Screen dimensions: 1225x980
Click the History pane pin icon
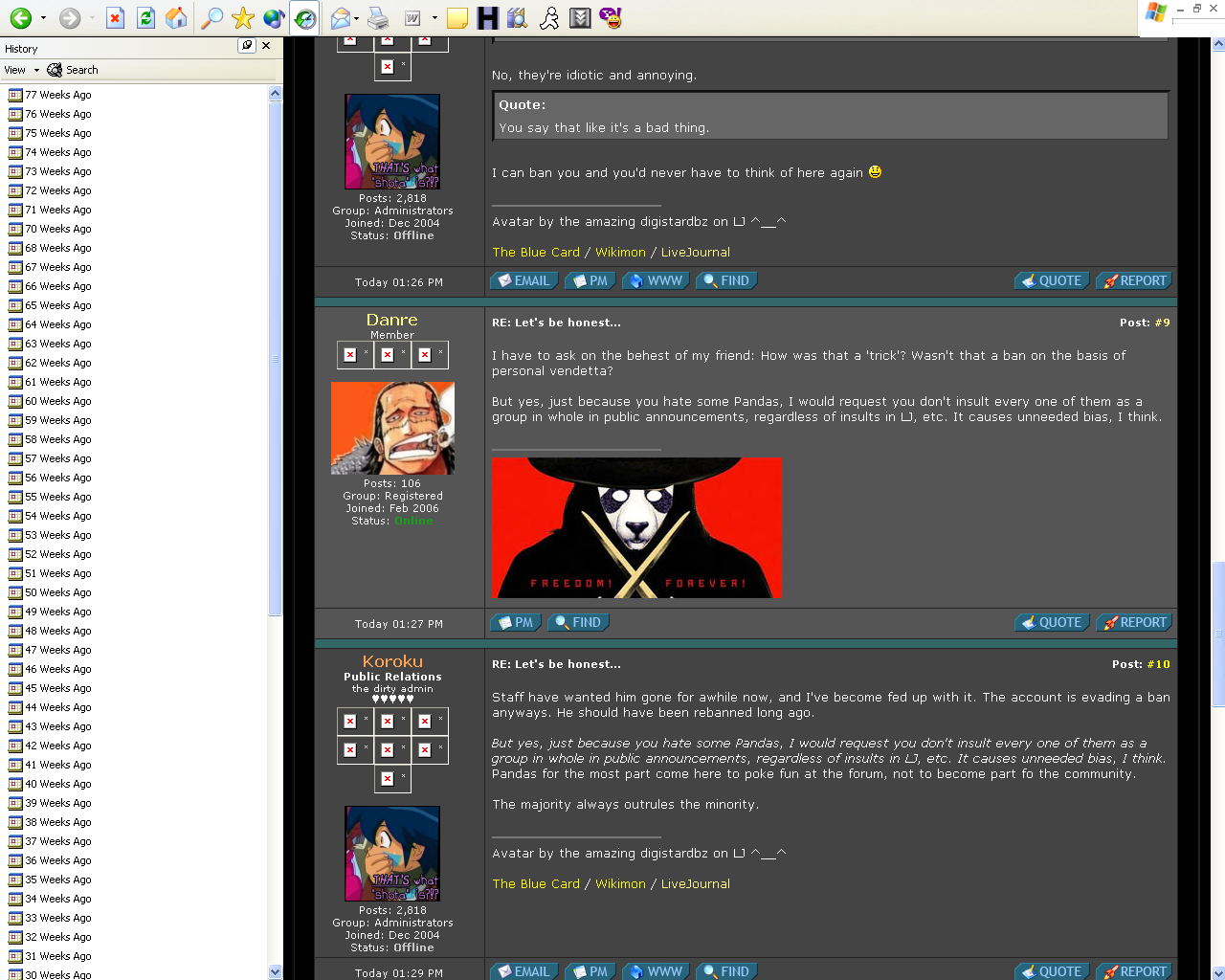[x=247, y=46]
